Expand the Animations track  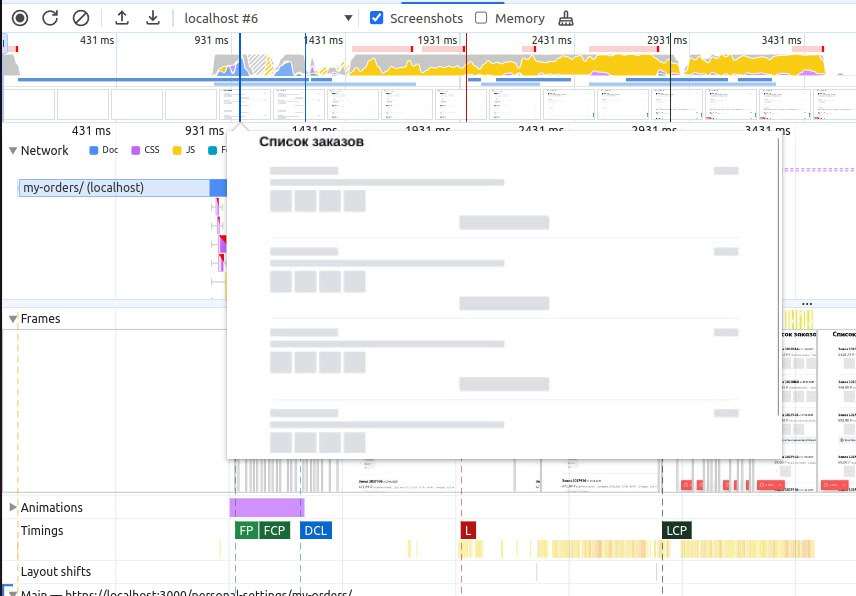point(13,507)
